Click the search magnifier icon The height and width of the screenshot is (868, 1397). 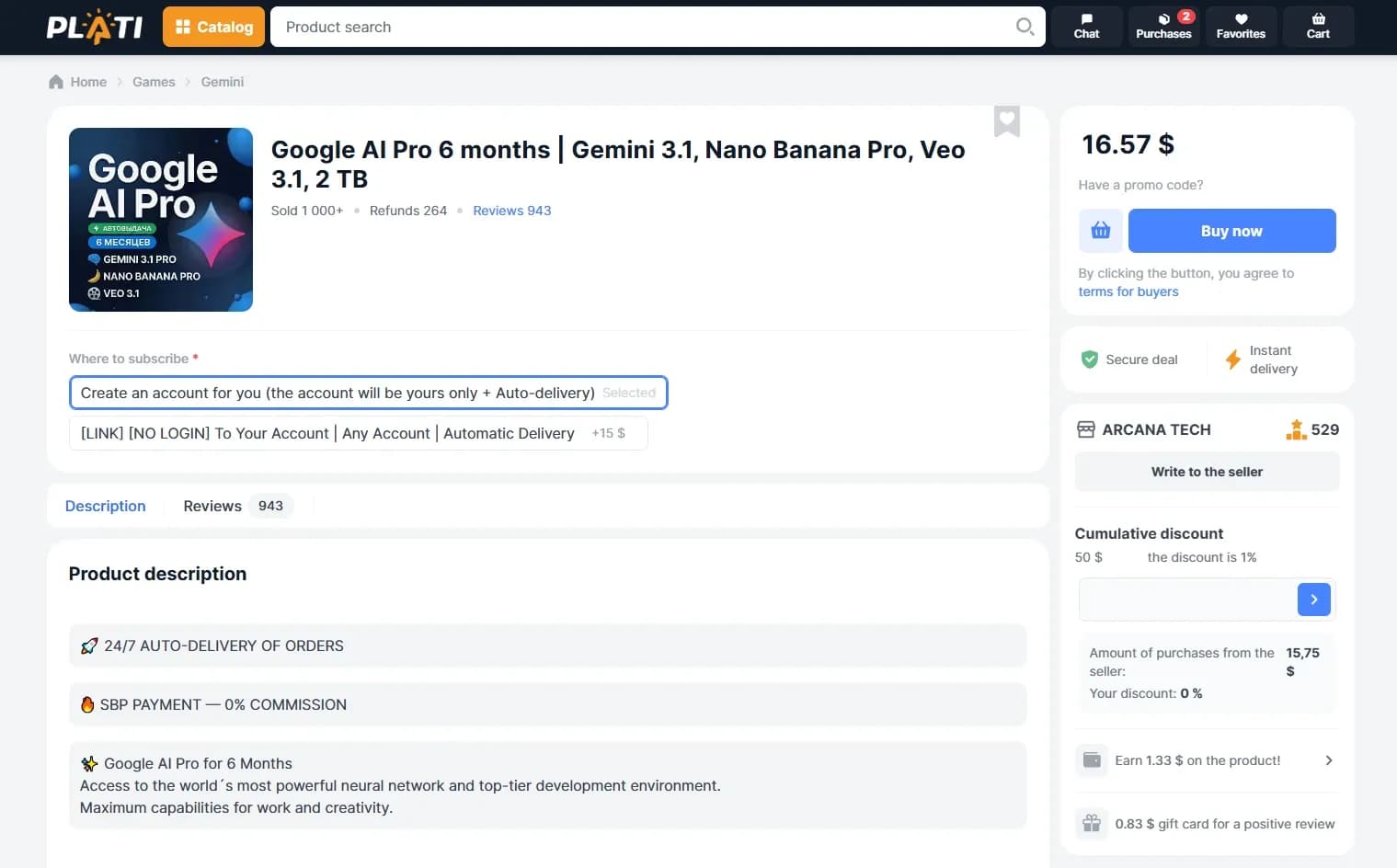(1025, 27)
